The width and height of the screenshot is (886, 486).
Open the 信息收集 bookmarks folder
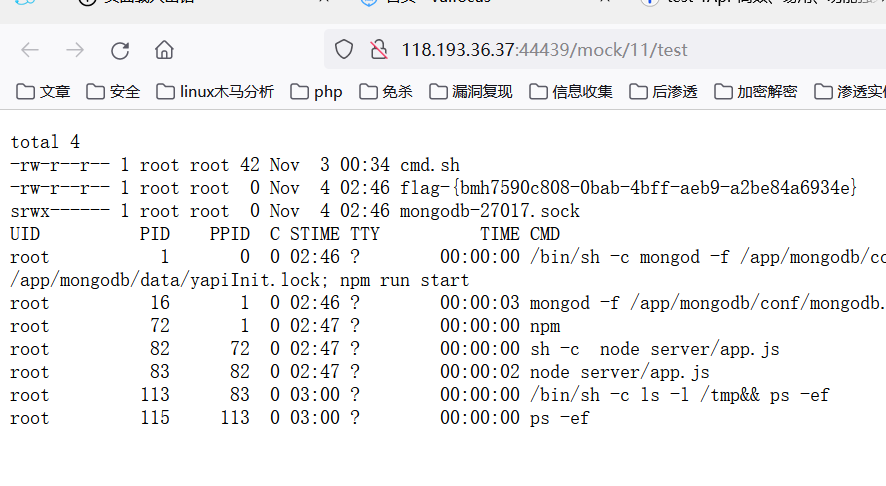(x=571, y=92)
